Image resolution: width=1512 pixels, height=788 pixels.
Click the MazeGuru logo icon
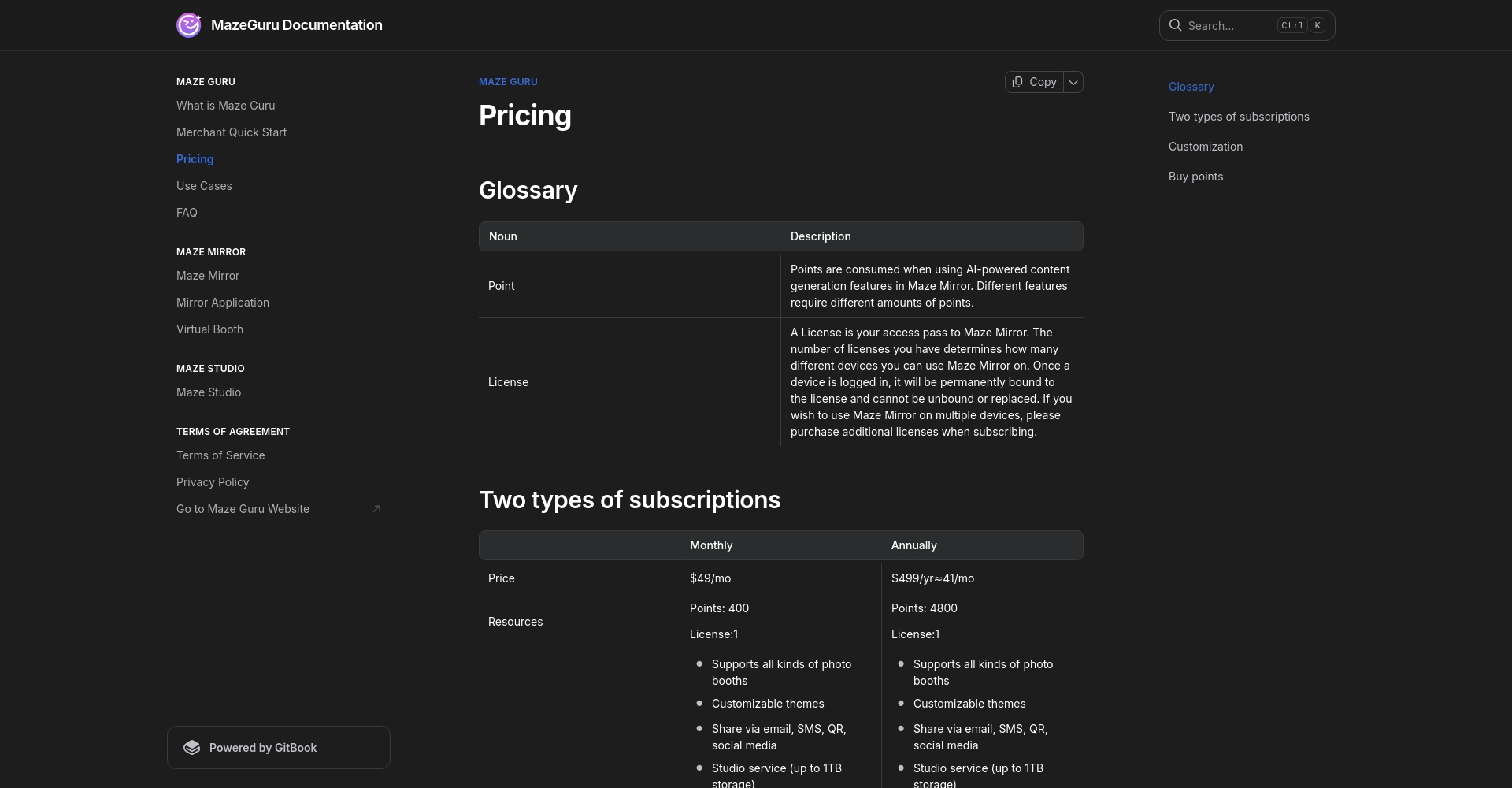[x=189, y=25]
